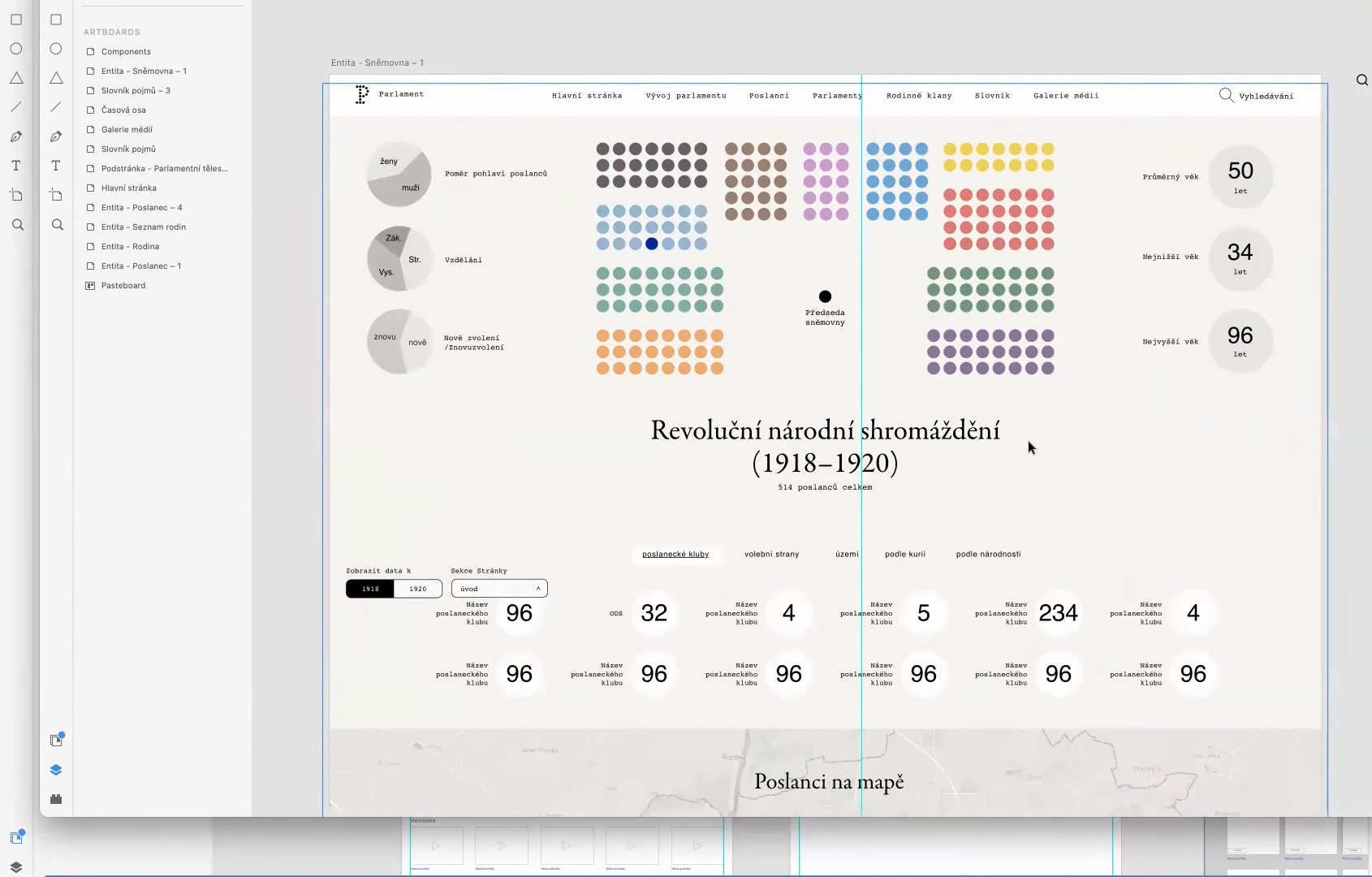Click Galerie médií nav link
Image resolution: width=1372 pixels, height=877 pixels.
click(1066, 96)
